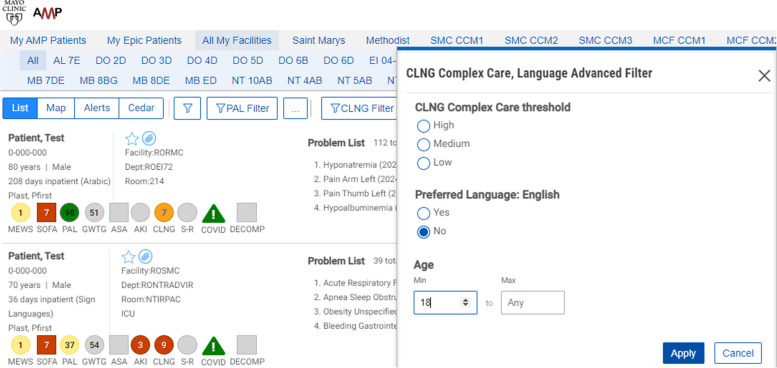This screenshot has height=368, width=777.
Task: Switch to the Alerts view
Action: (x=97, y=108)
